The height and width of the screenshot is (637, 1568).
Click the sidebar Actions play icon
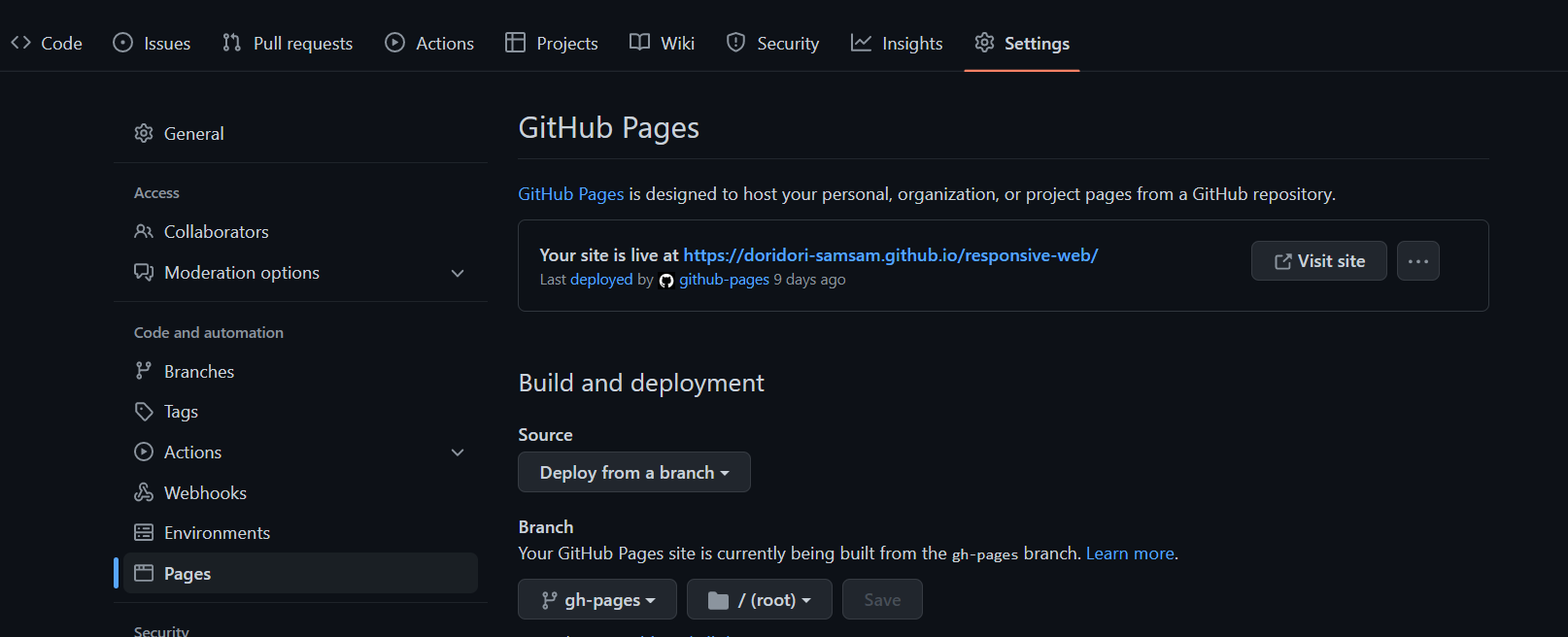coord(144,453)
